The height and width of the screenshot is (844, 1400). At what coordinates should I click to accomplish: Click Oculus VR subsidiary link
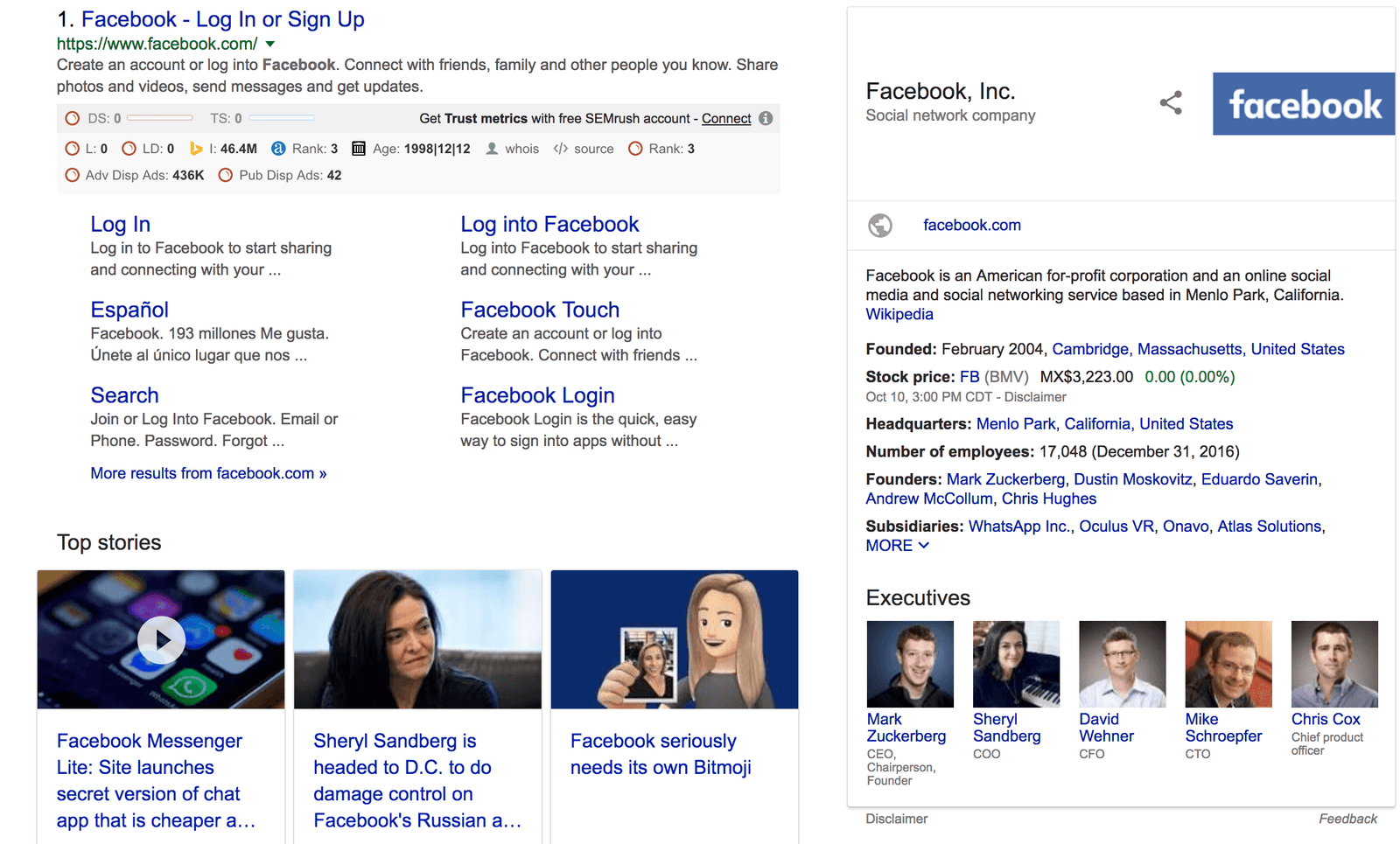[x=1116, y=527]
